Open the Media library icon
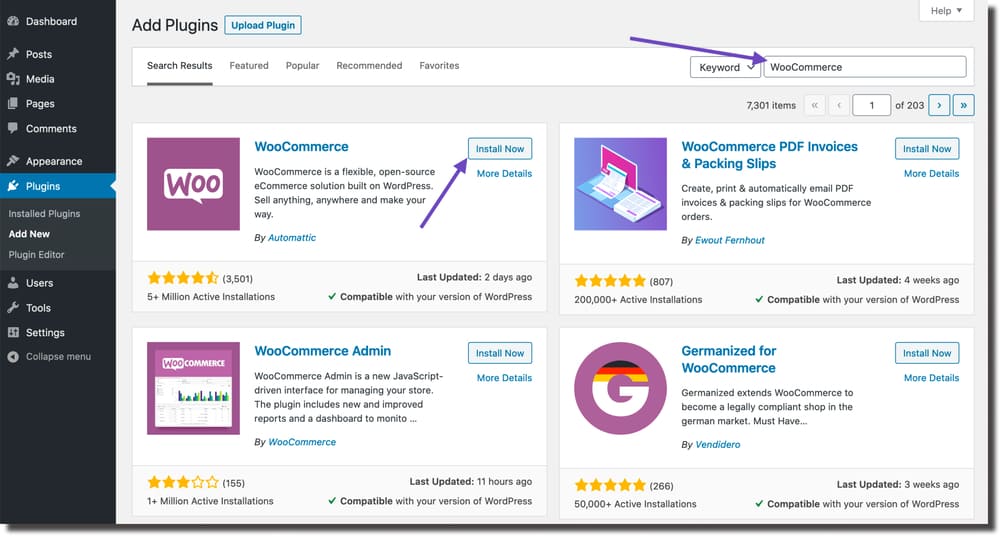 coord(13,79)
